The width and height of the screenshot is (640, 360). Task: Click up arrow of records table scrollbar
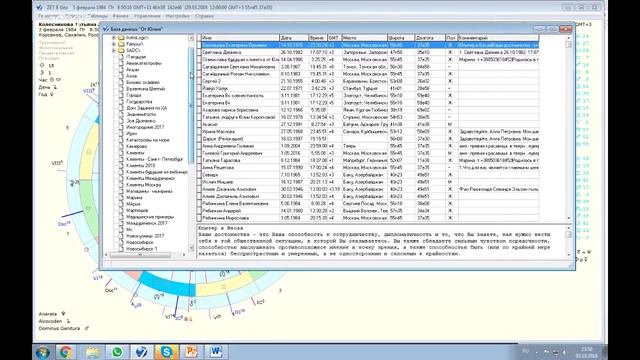point(569,38)
